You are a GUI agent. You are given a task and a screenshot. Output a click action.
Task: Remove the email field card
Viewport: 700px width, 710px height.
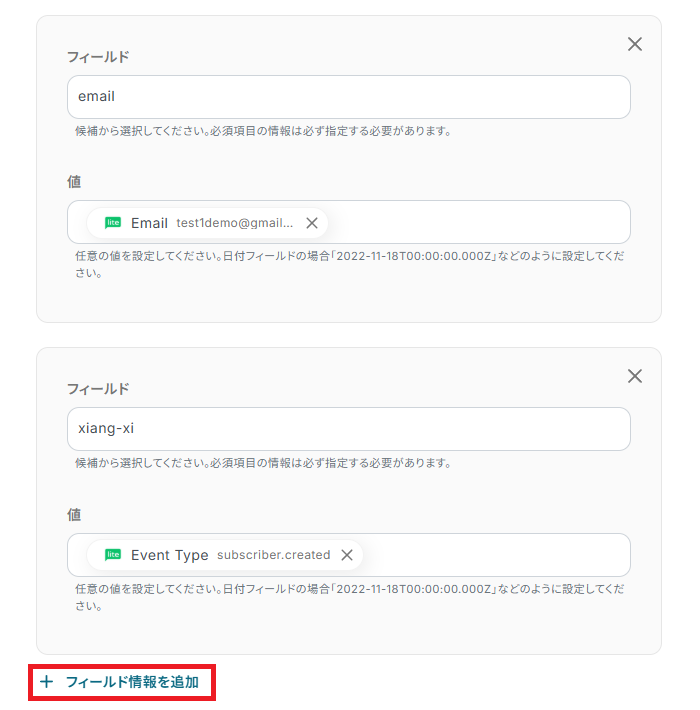[x=634, y=44]
